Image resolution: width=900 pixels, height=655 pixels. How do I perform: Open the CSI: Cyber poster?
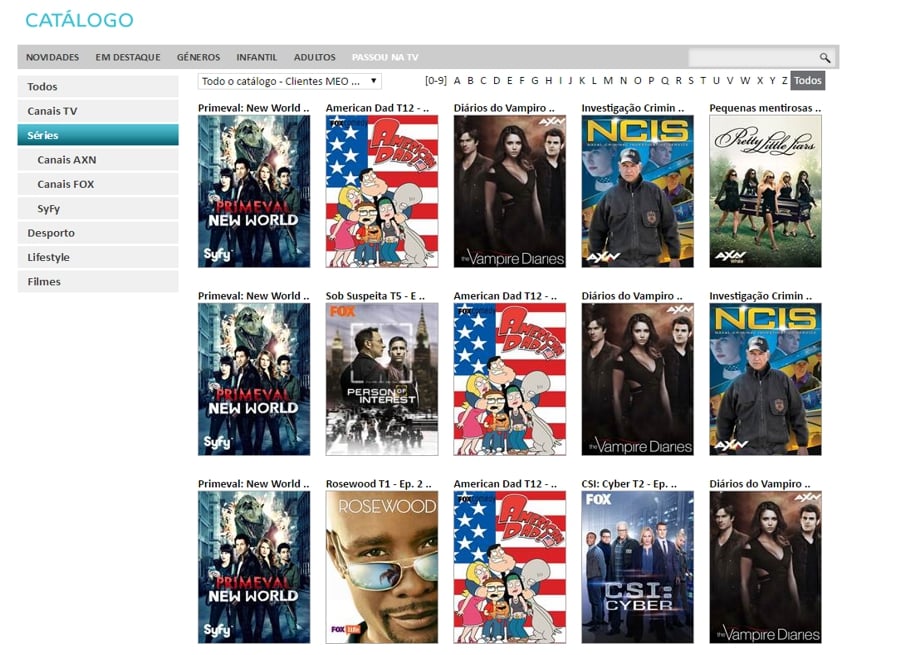click(x=637, y=567)
